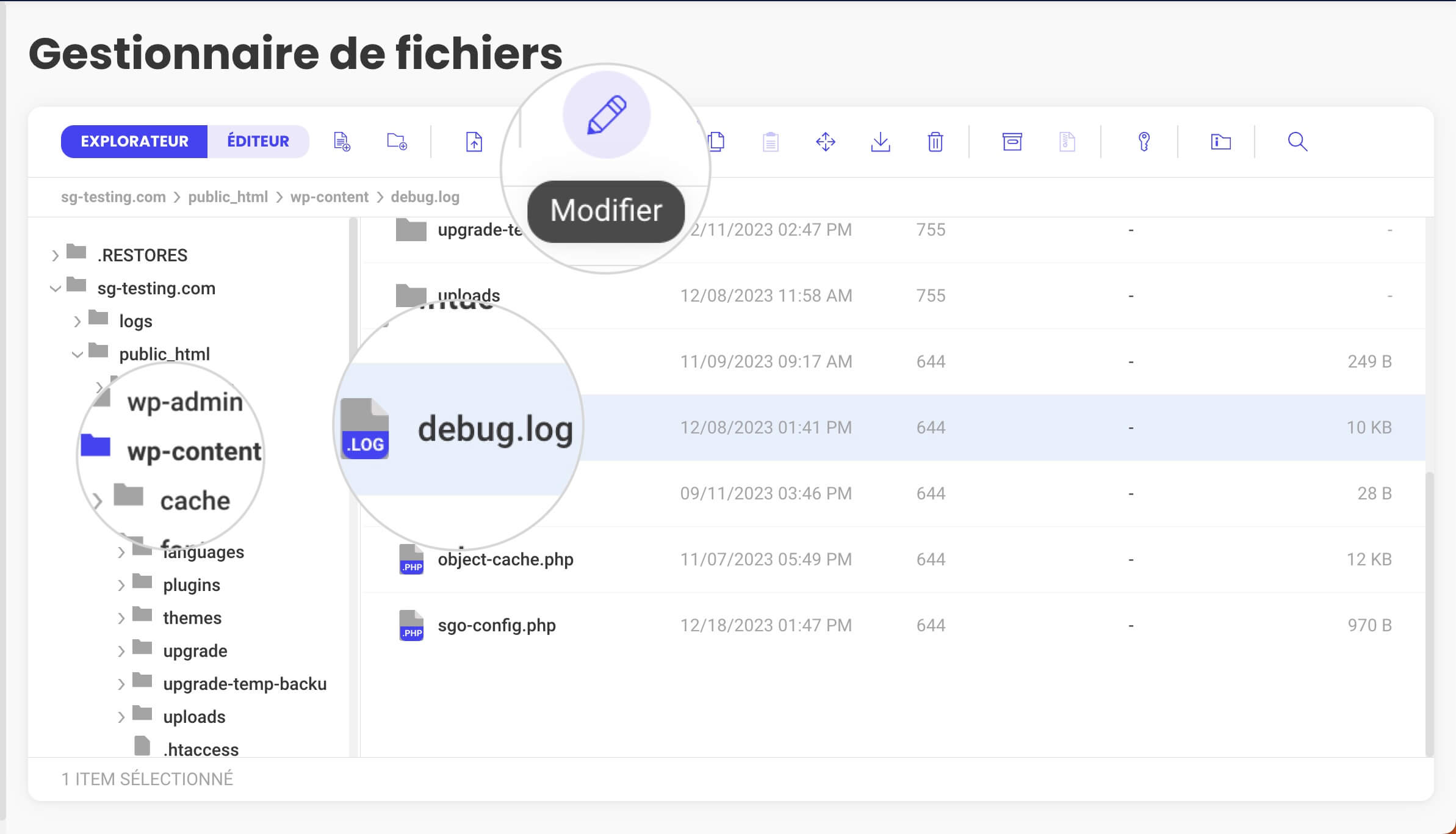Image resolution: width=1456 pixels, height=834 pixels.
Task: Expand the logs folder chevron
Action: click(77, 321)
